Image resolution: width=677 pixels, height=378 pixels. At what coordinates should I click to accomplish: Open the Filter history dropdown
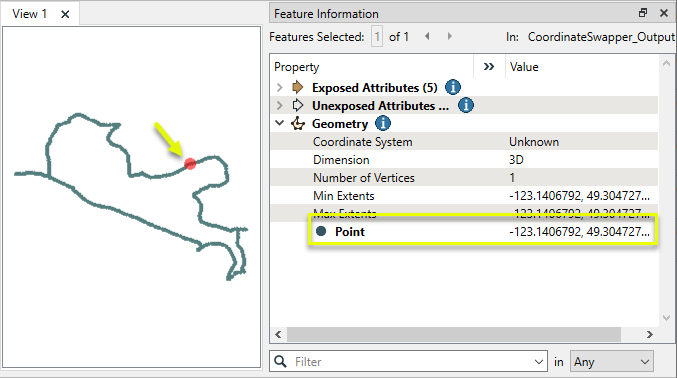(538, 362)
